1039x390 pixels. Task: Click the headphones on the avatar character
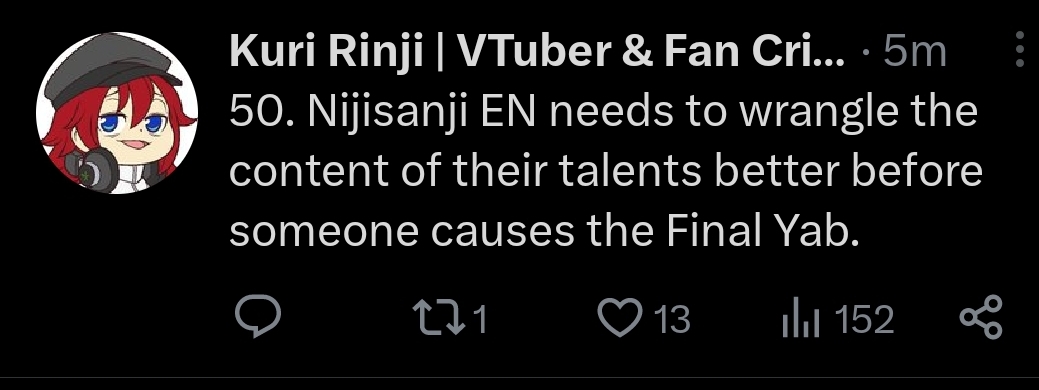coord(93,170)
